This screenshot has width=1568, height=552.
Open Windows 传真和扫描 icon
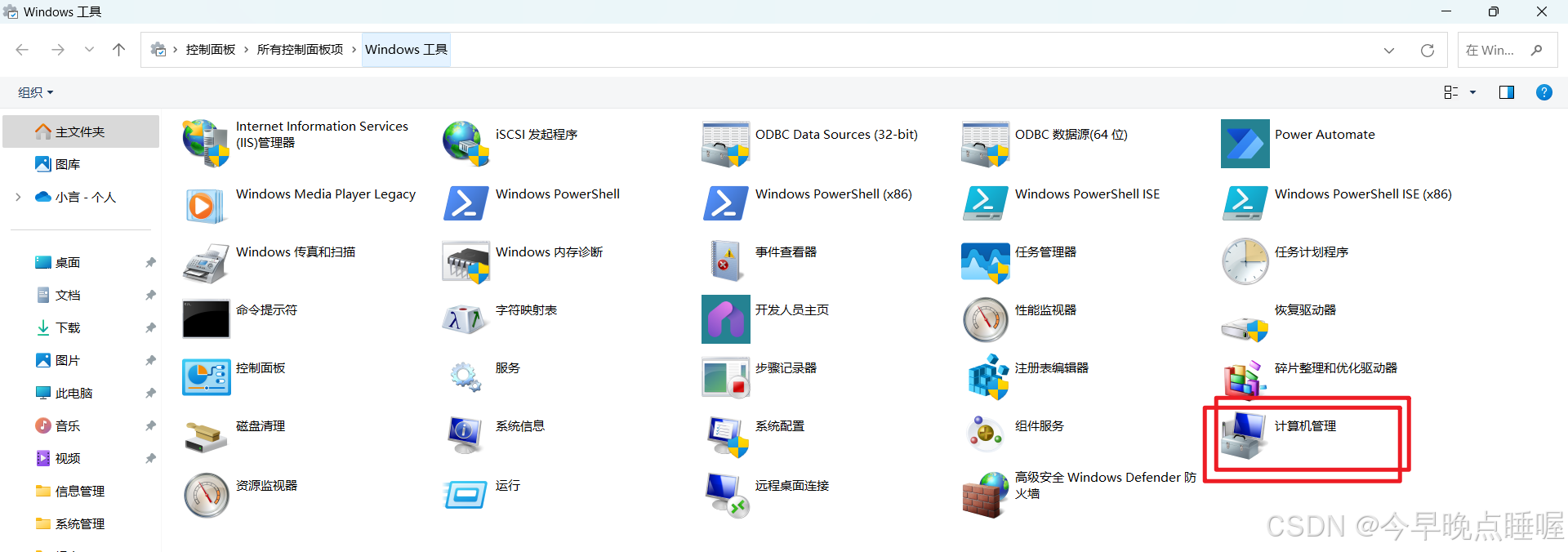click(x=206, y=261)
